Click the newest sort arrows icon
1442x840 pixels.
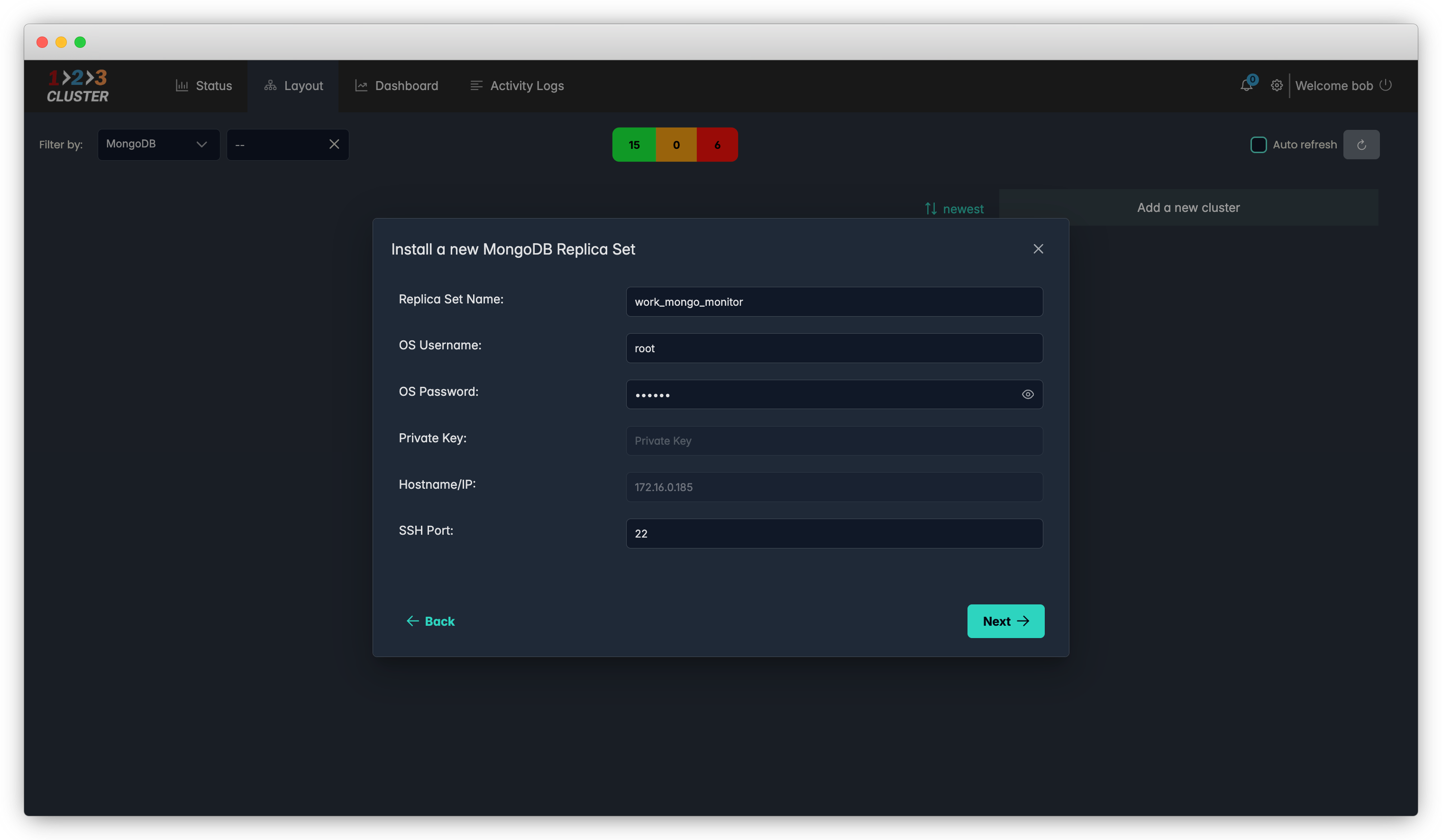931,209
